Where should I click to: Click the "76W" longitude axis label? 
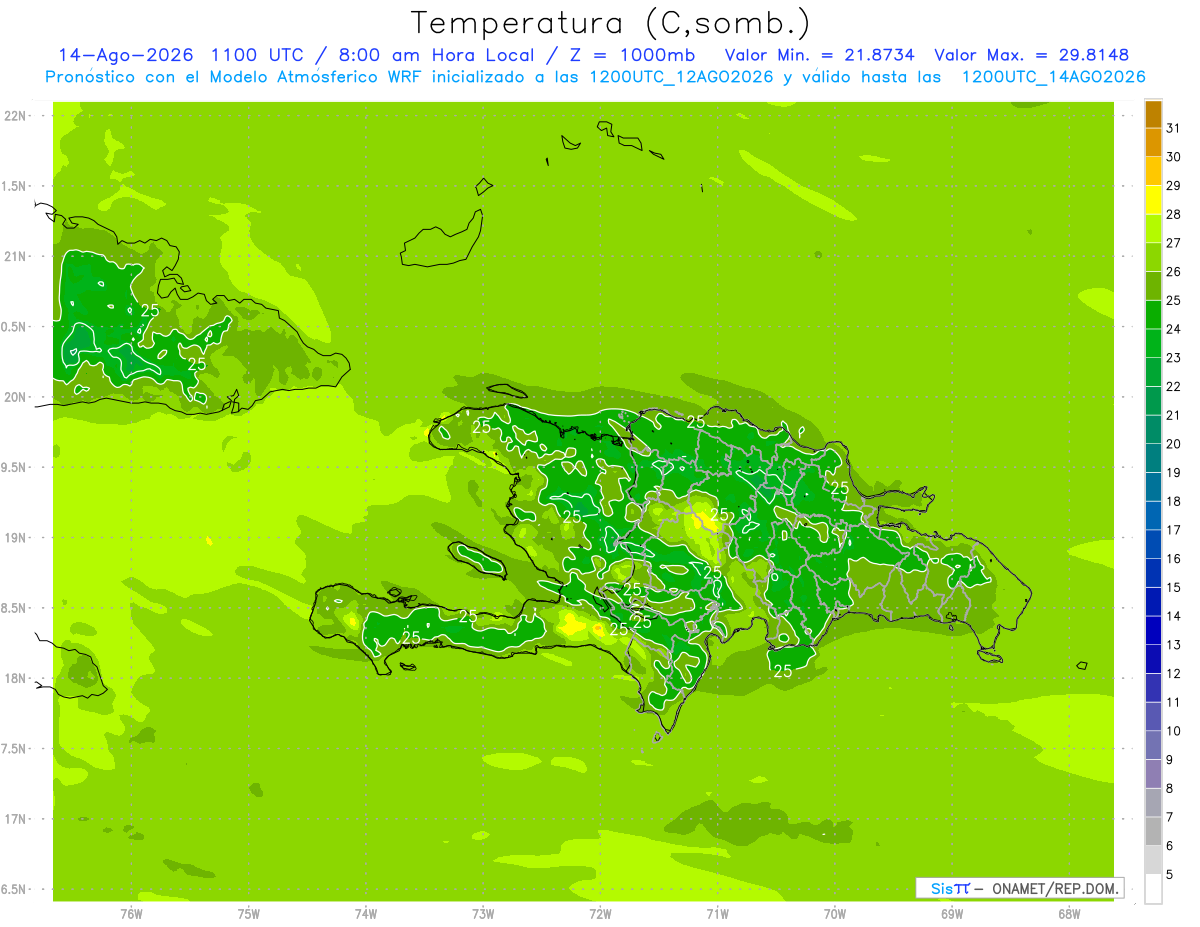click(131, 913)
